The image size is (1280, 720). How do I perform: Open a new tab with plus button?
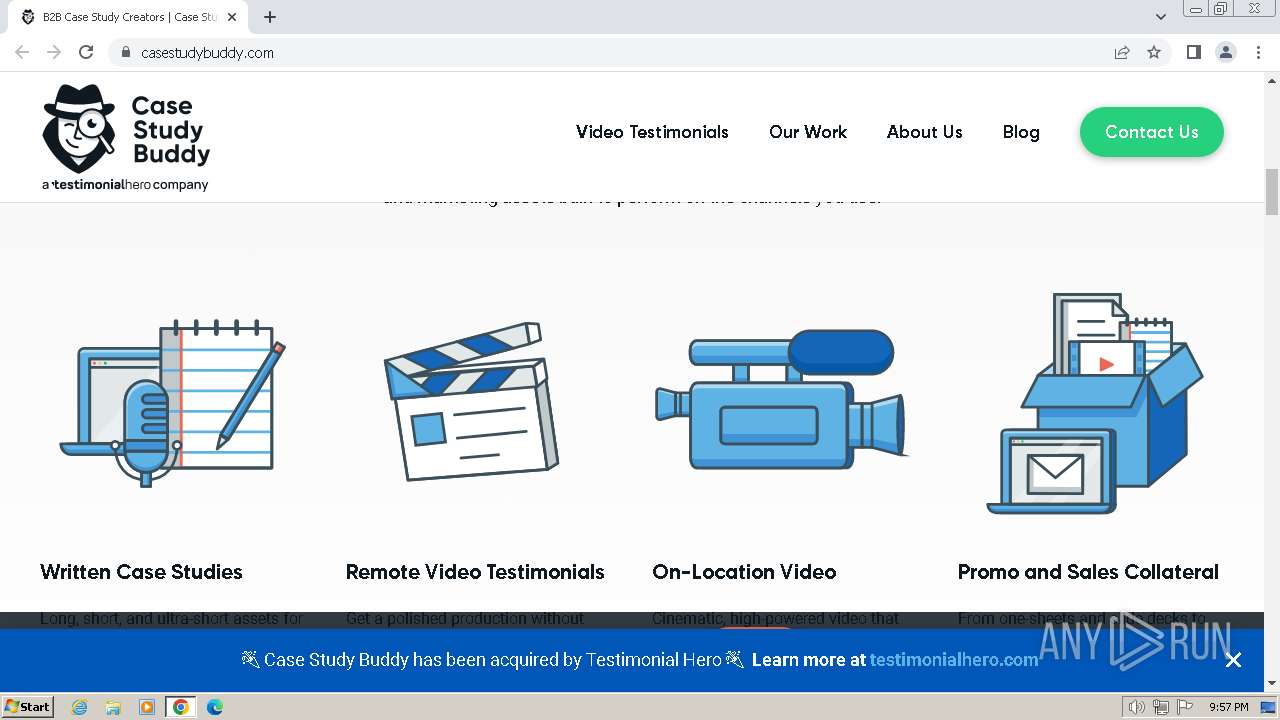pos(270,17)
